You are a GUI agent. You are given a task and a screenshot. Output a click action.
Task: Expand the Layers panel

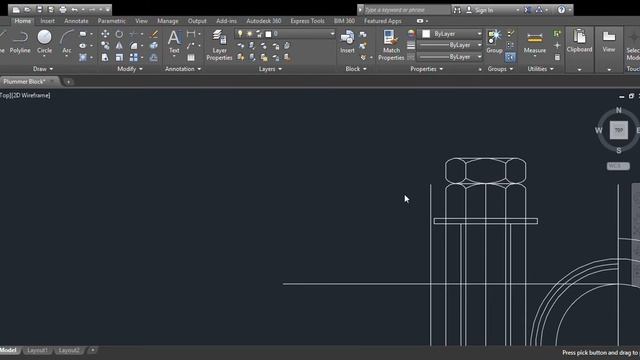coord(270,69)
